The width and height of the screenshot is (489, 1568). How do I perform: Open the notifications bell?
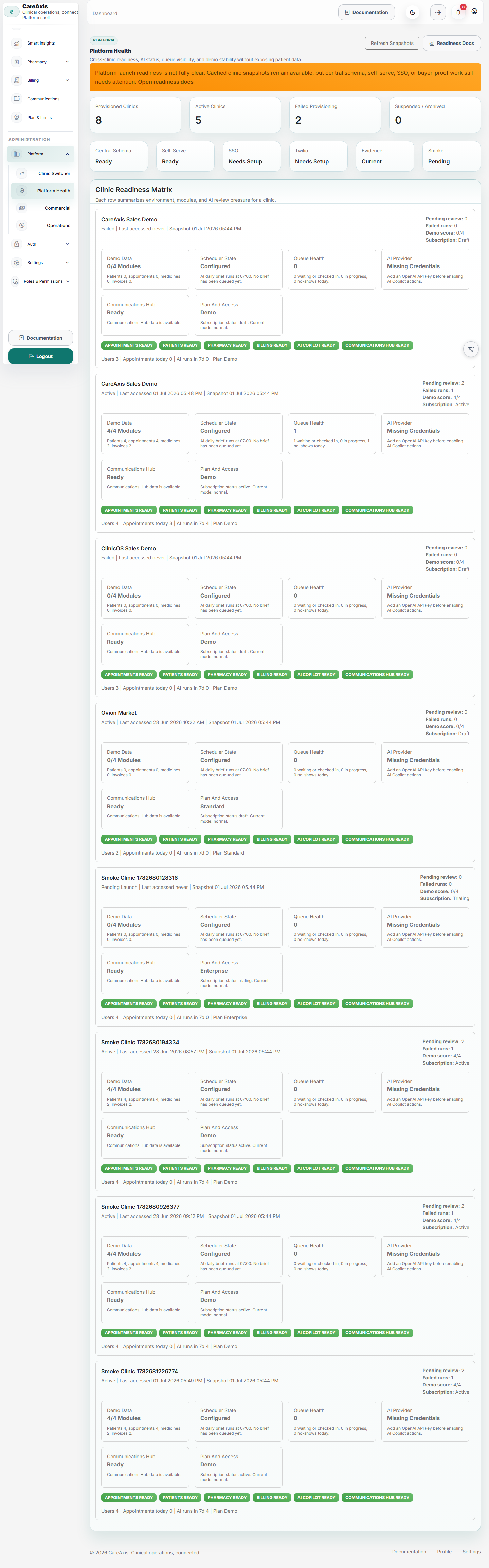(x=458, y=12)
